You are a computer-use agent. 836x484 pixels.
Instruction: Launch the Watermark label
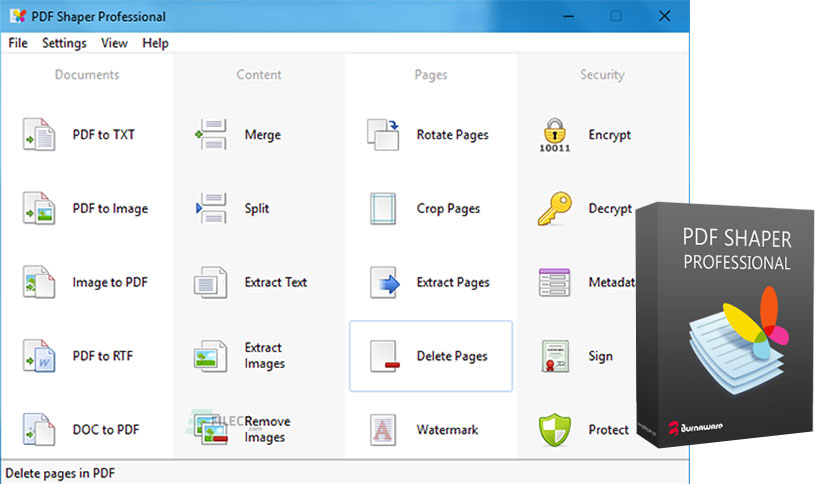click(447, 429)
